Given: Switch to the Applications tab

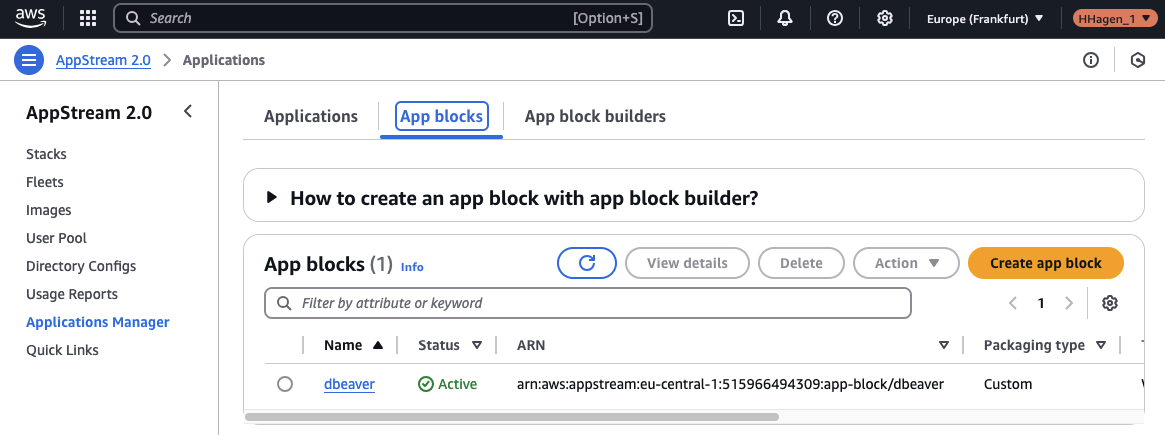Looking at the screenshot, I should click(x=311, y=117).
